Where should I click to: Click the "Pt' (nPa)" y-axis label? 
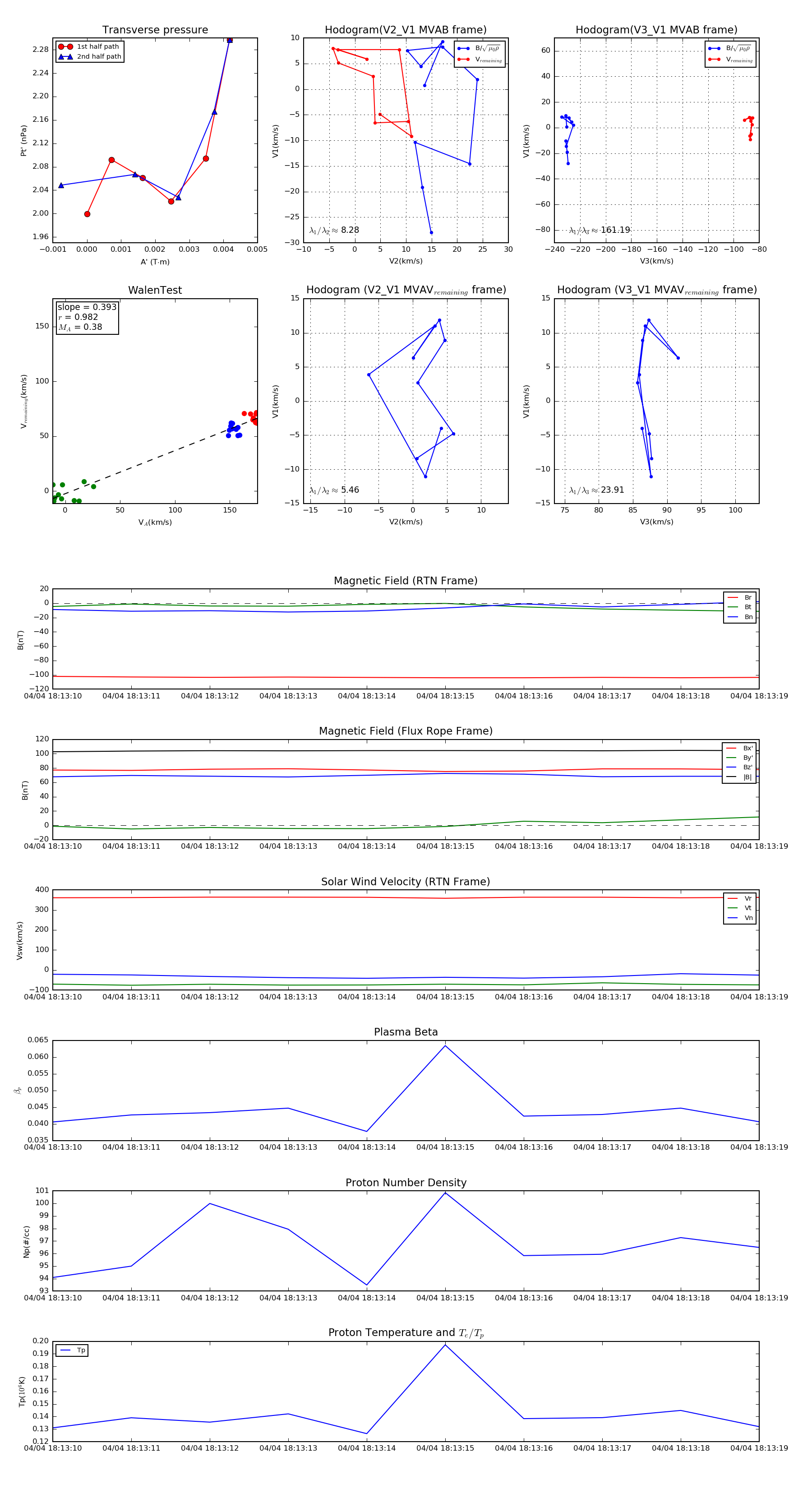(24, 140)
